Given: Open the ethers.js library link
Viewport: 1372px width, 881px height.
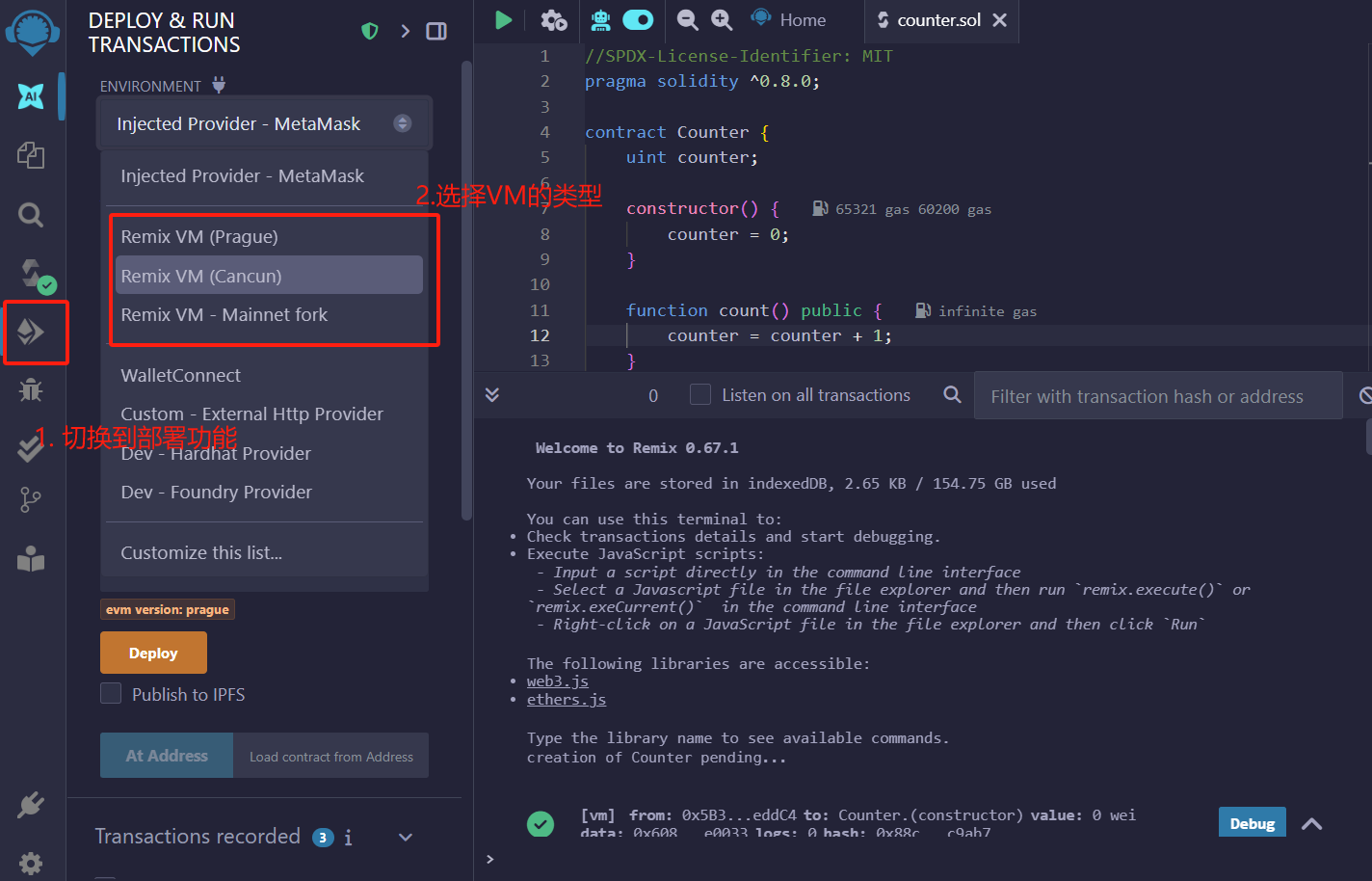Looking at the screenshot, I should [567, 700].
